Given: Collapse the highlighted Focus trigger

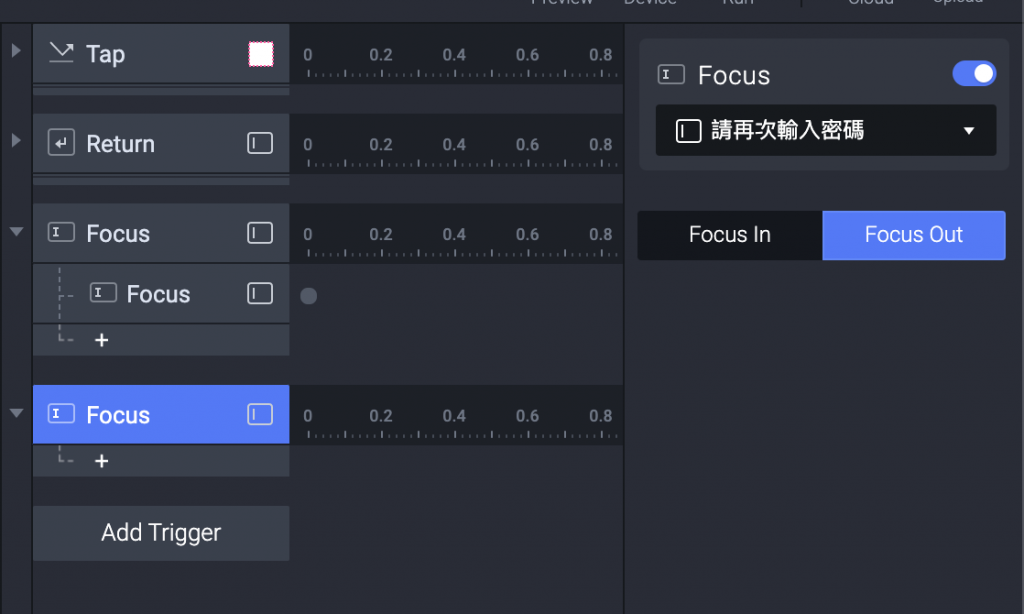Looking at the screenshot, I should tap(16, 413).
